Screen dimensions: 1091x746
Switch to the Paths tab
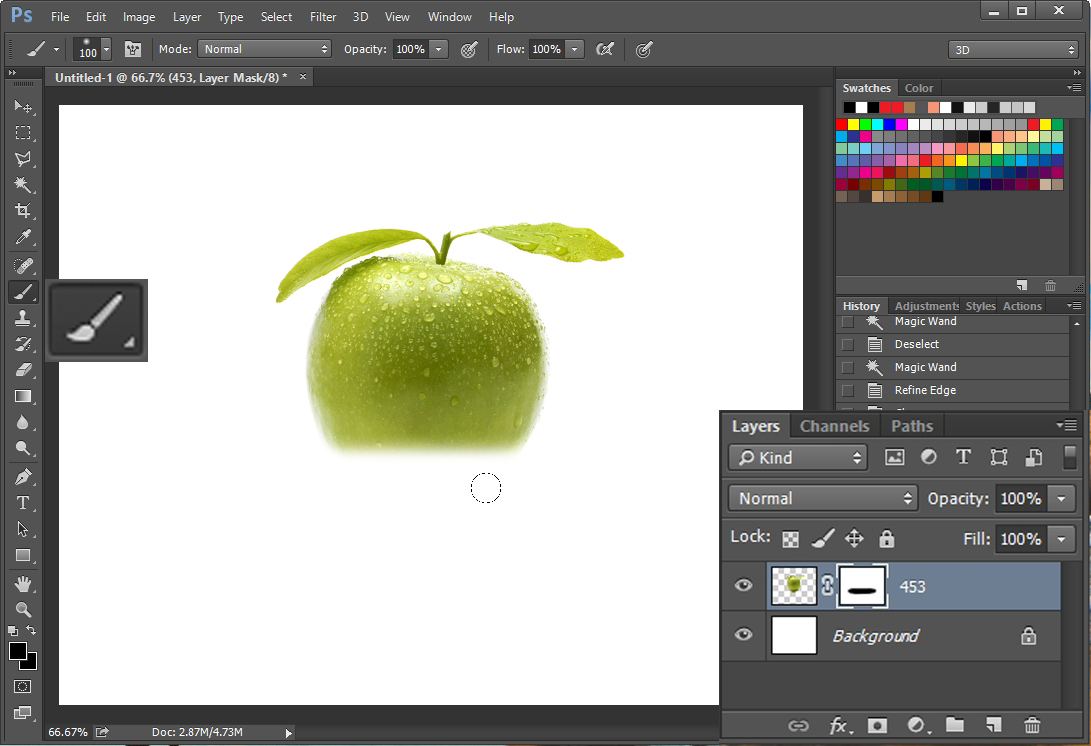911,426
